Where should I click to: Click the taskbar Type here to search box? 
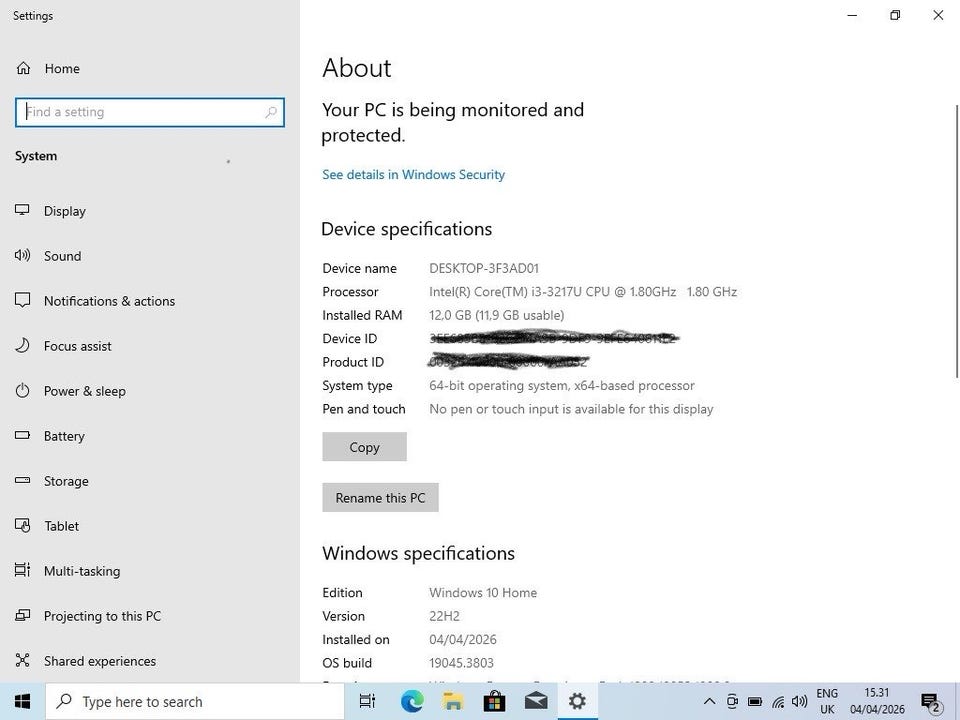[x=195, y=702]
